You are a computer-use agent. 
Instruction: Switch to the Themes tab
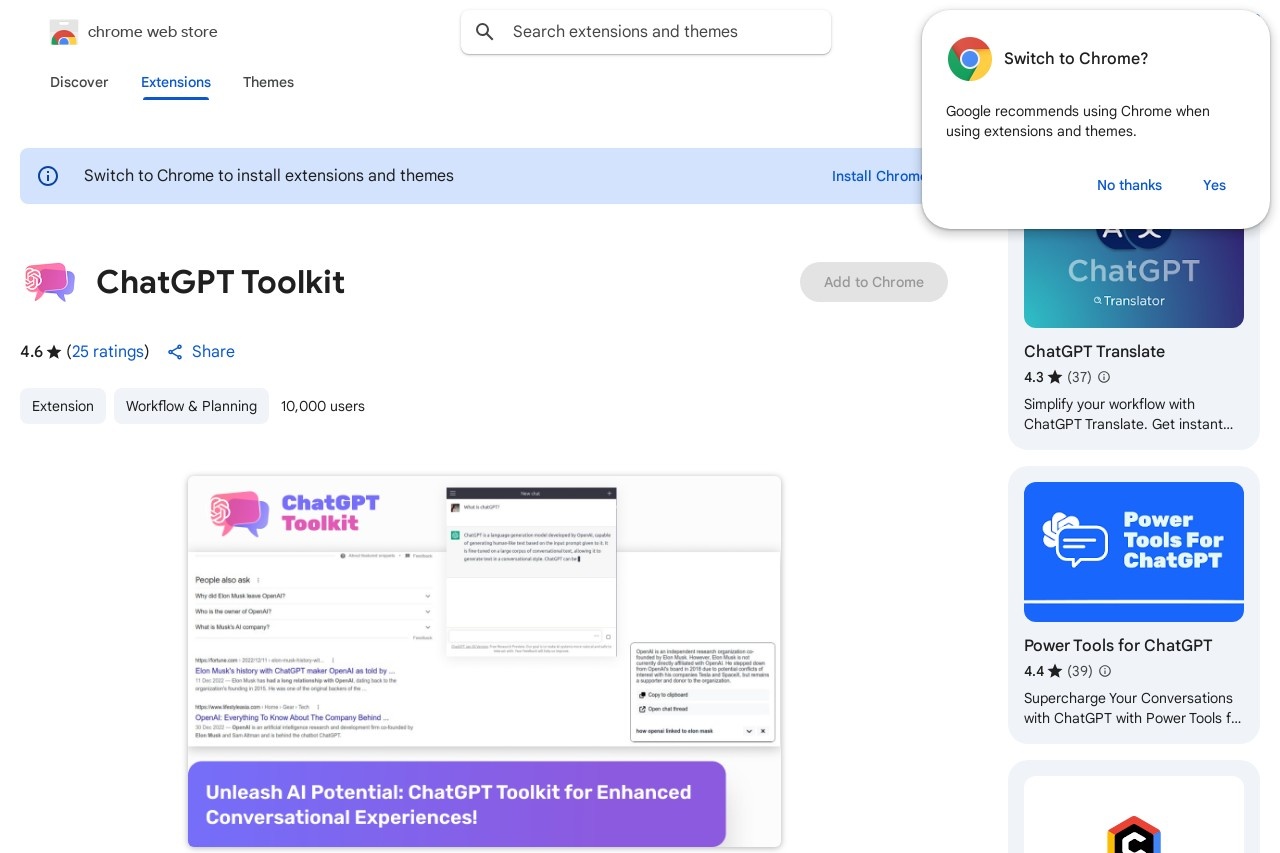tap(268, 82)
